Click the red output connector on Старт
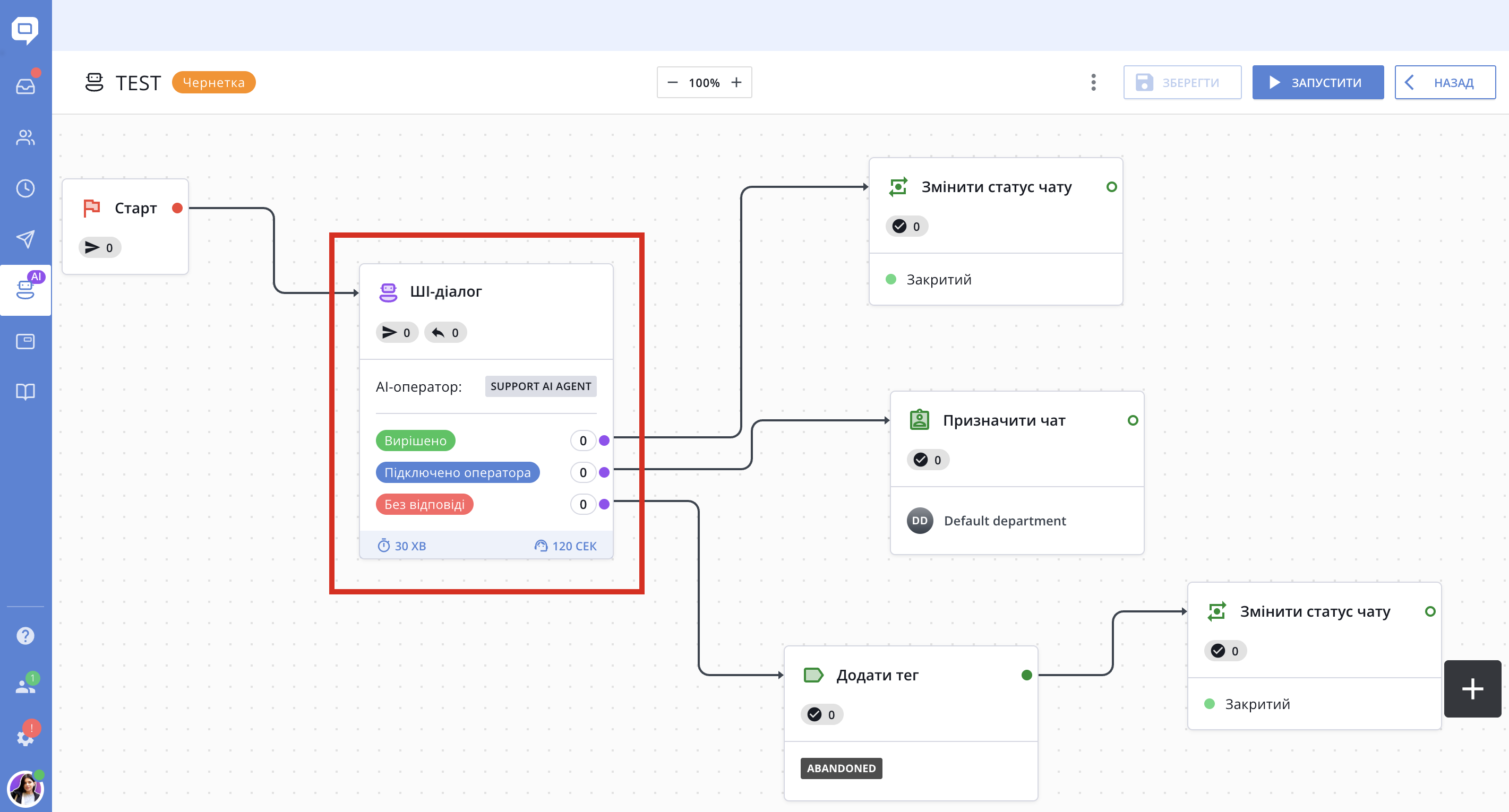 177,208
